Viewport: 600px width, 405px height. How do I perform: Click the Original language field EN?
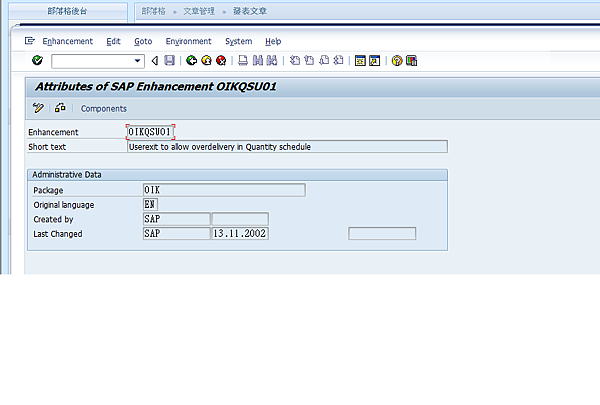click(x=150, y=204)
